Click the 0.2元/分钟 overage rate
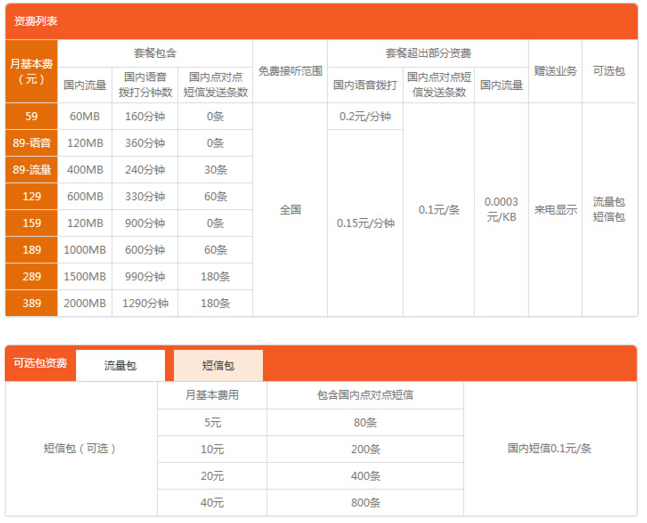Screen dimensions: 647x523 [x=365, y=116]
